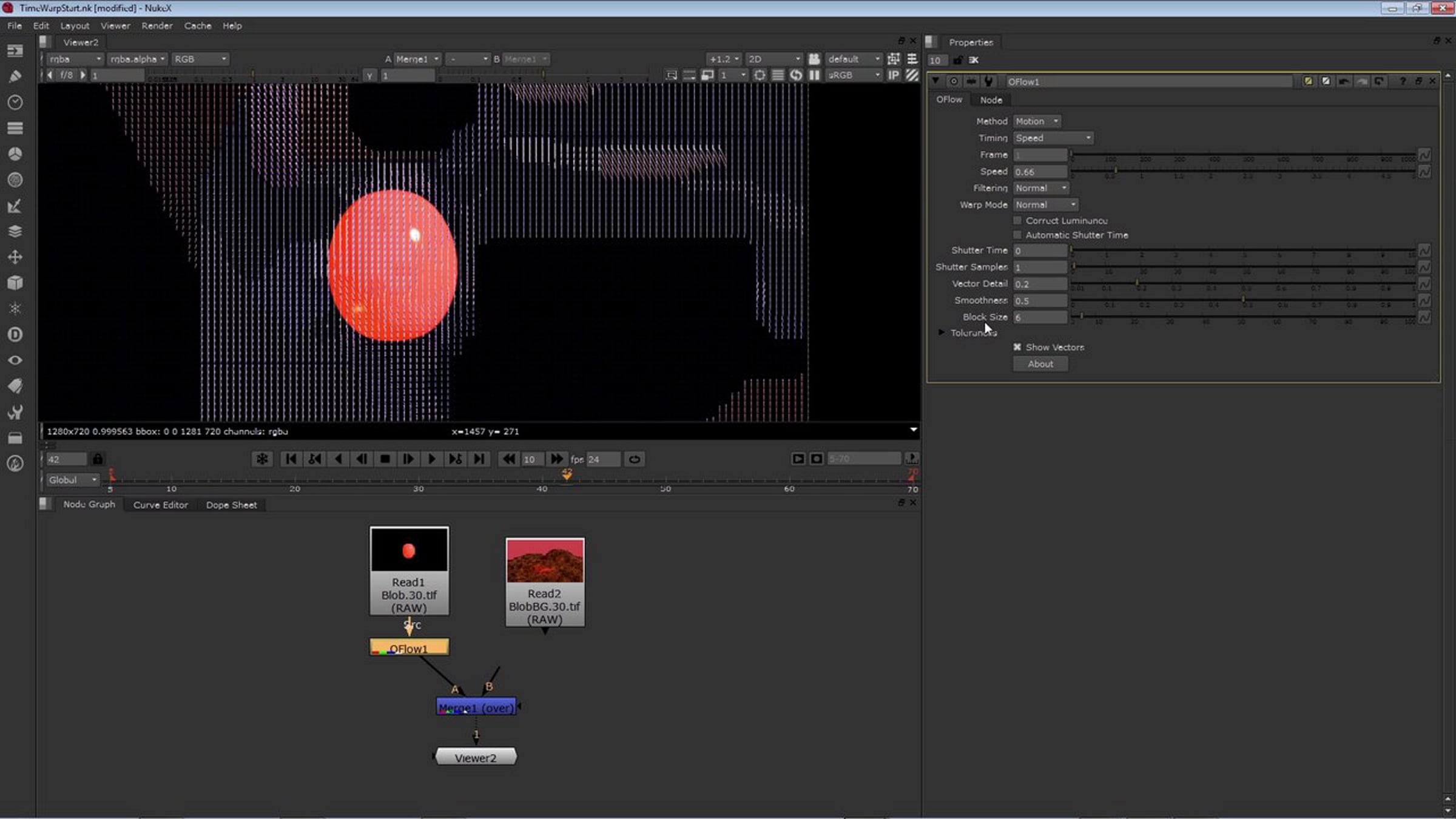Open the Draw nodes toolbar icon
This screenshot has height=819, width=1456.
[15, 76]
